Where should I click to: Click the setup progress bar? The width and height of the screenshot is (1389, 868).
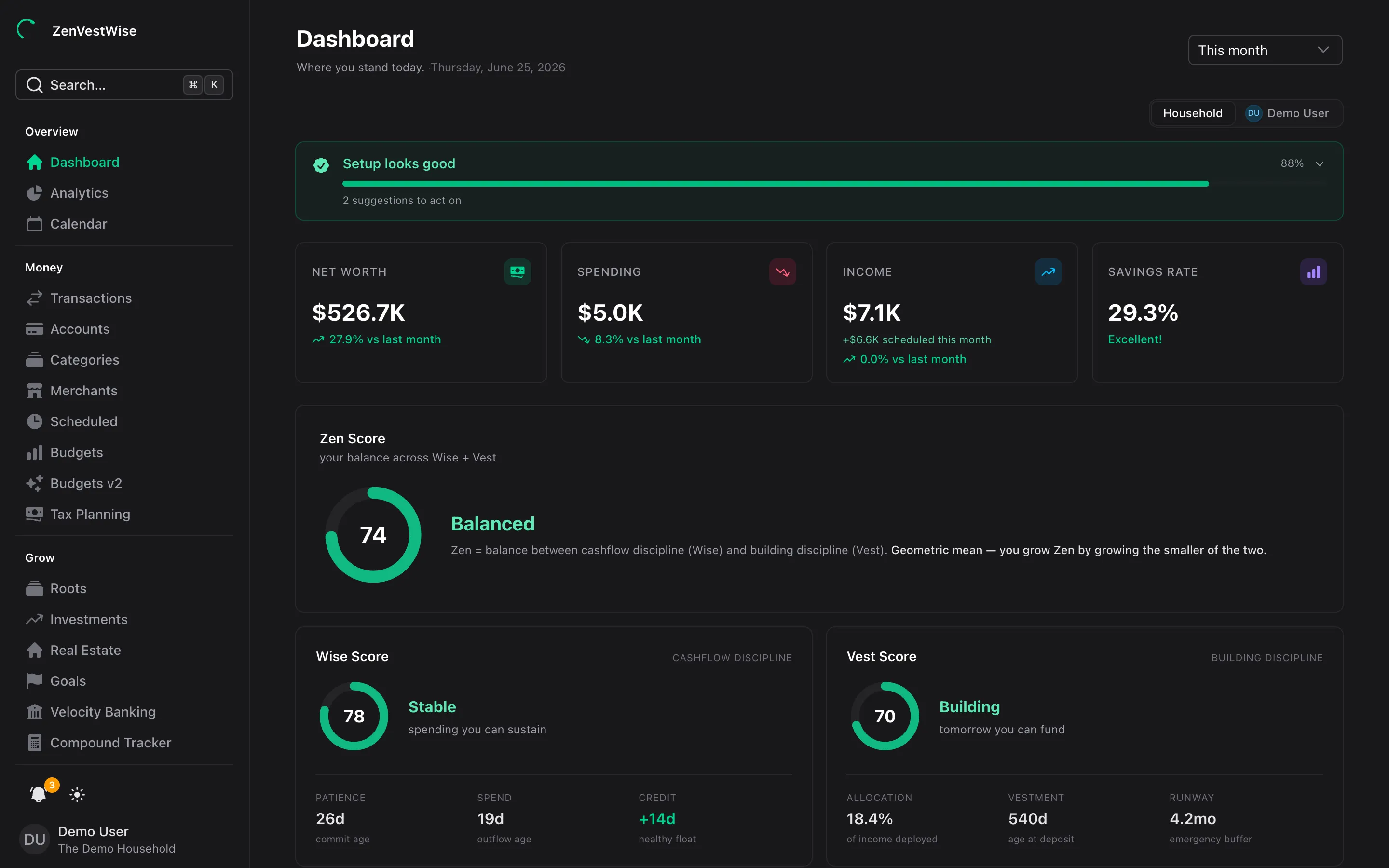point(834,184)
